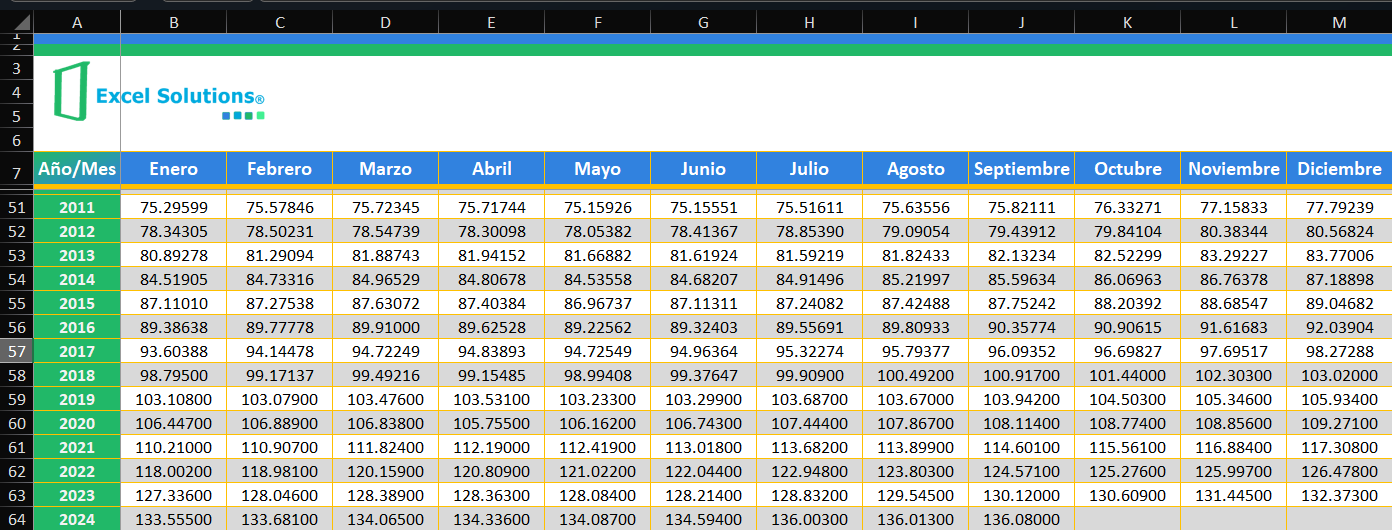
Task: Select row 64 header
Action: pos(16,519)
